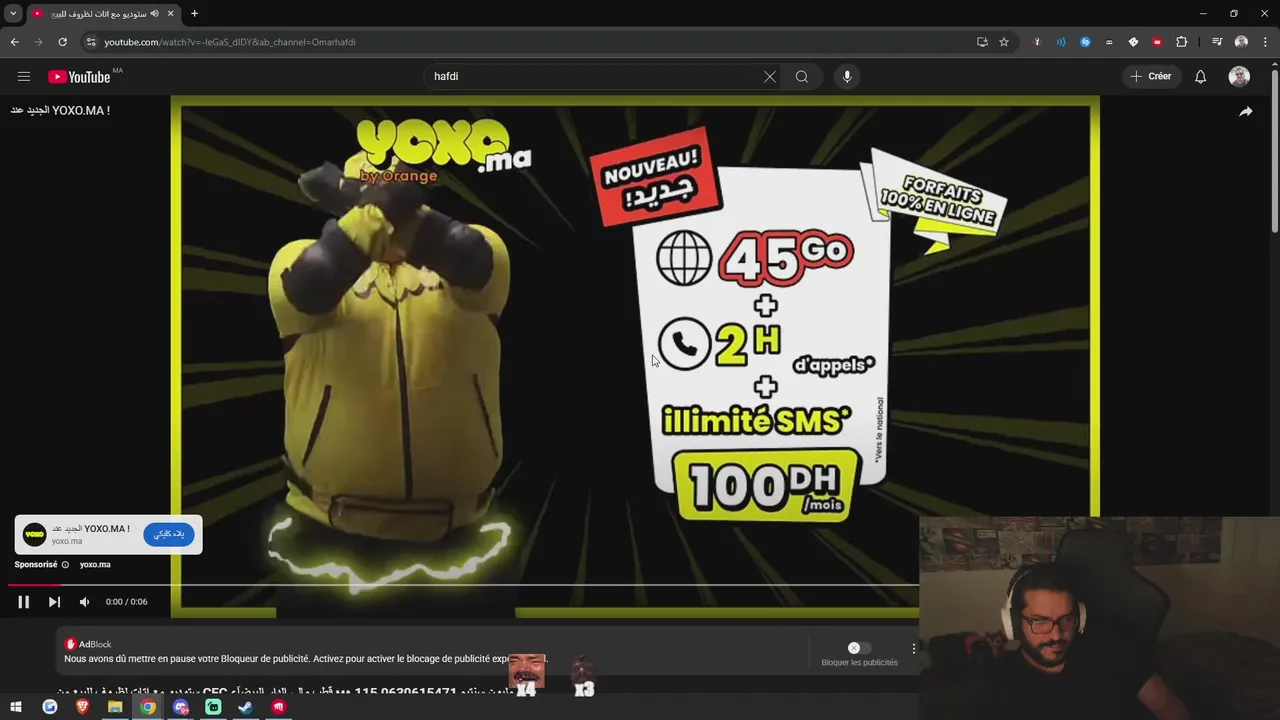Open the Chrome profile avatar
This screenshot has height=720, width=1280.
point(1241,42)
